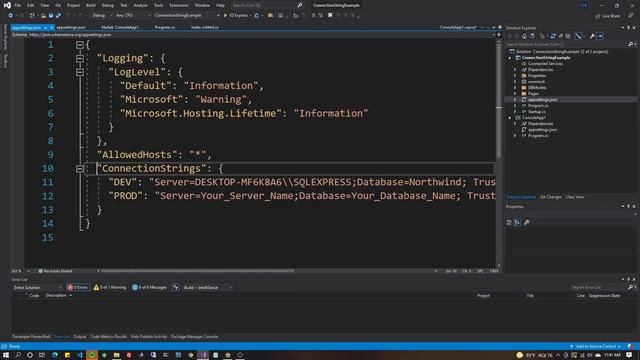Click the Open File toolbar icon
The image size is (640, 360).
coord(43,16)
